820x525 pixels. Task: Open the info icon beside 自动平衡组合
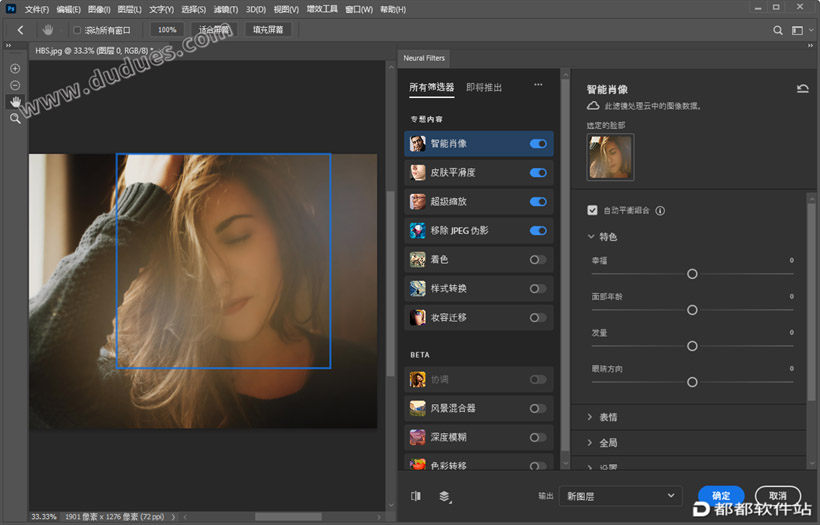click(660, 211)
